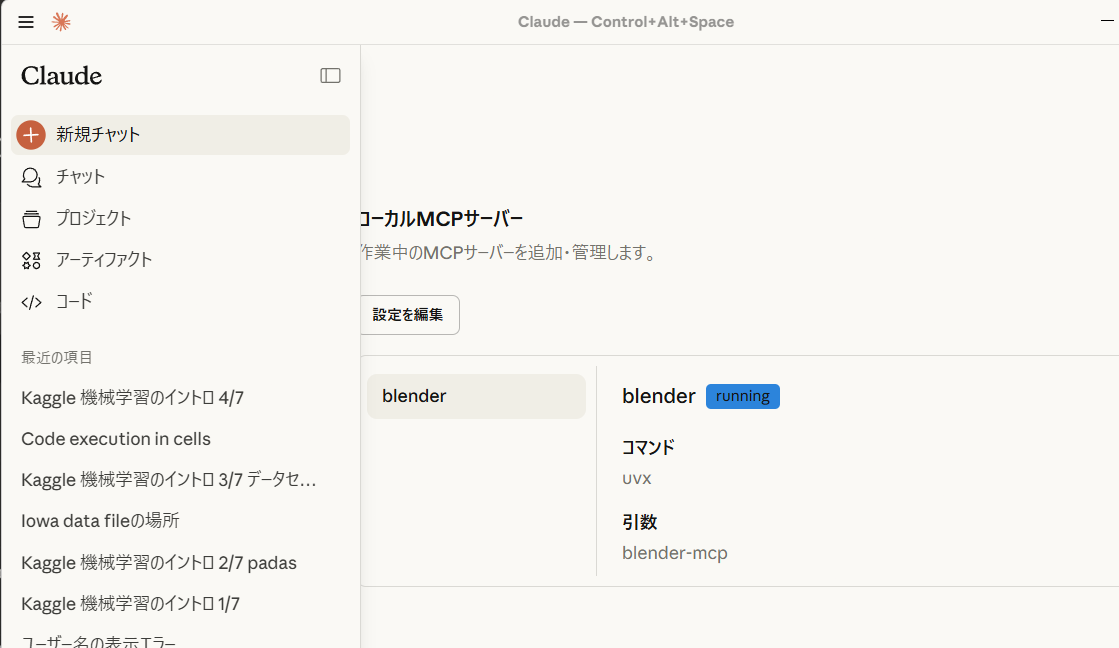Click the blender-mcp argument value

coord(675,553)
